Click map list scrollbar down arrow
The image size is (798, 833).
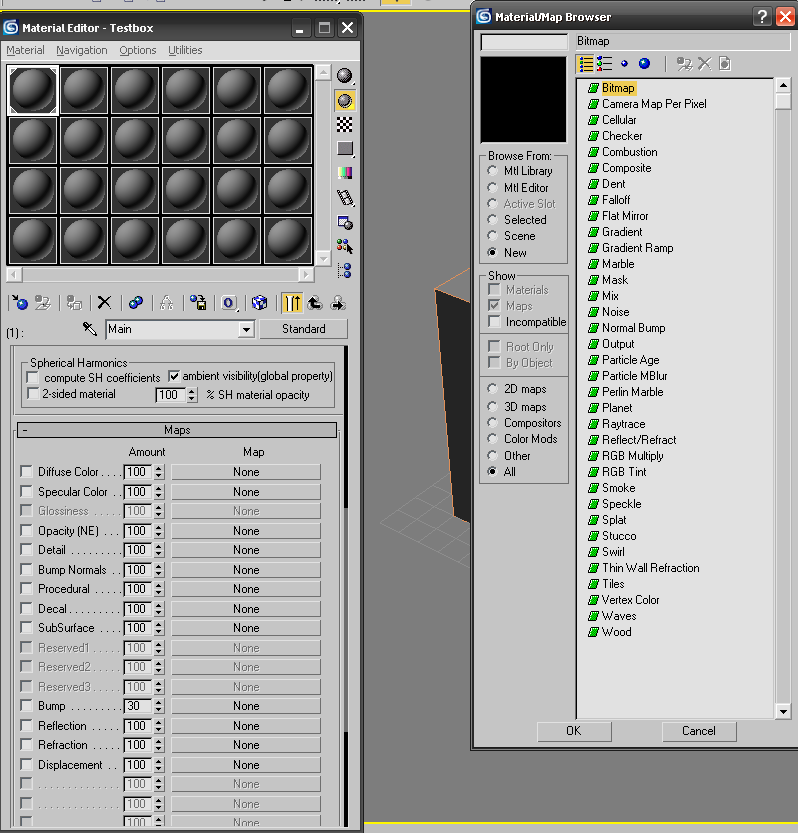click(783, 711)
